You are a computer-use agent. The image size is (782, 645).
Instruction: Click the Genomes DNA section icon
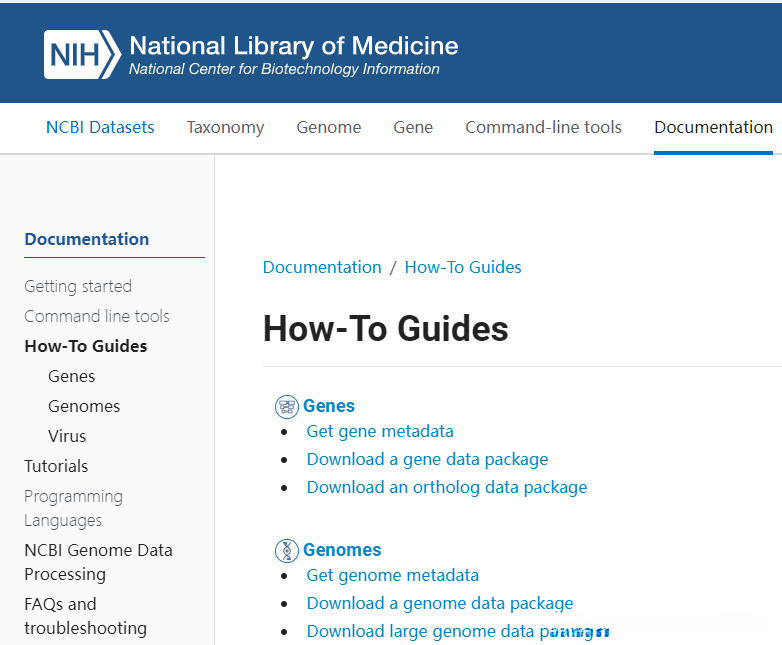[x=287, y=550]
